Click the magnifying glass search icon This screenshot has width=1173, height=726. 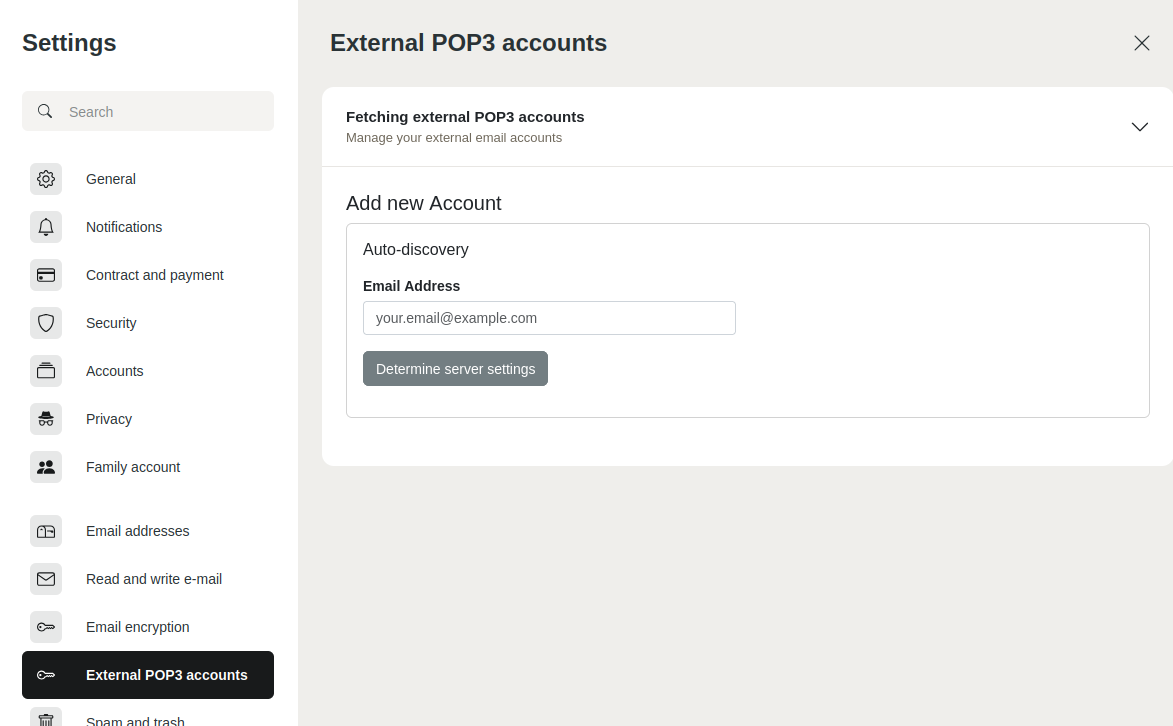[45, 111]
